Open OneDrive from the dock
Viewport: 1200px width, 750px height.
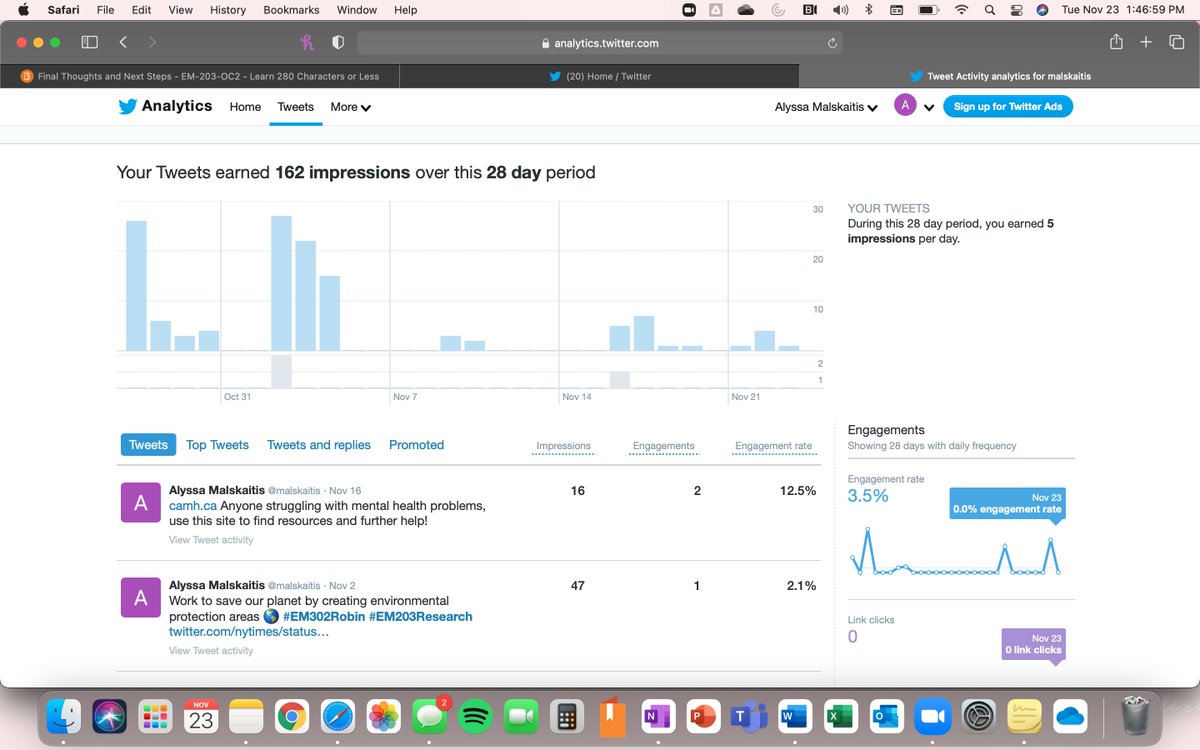[1069, 716]
